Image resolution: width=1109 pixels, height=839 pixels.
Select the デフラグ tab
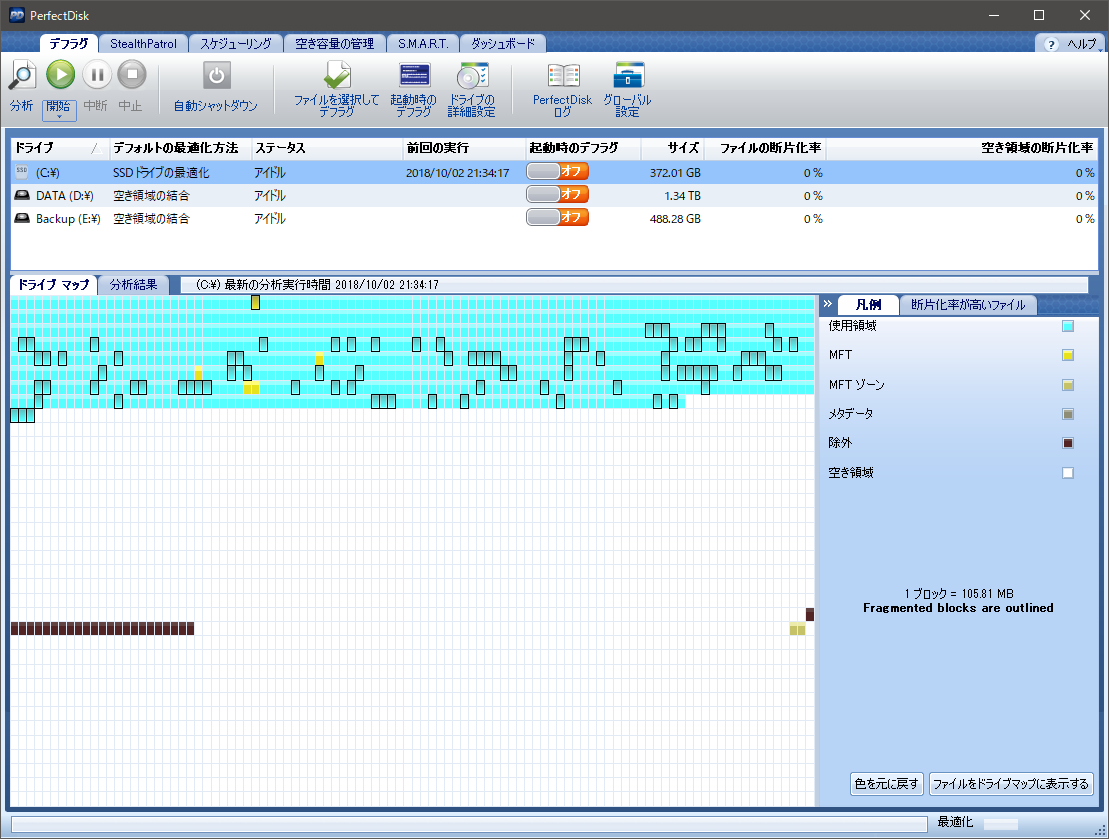[69, 43]
